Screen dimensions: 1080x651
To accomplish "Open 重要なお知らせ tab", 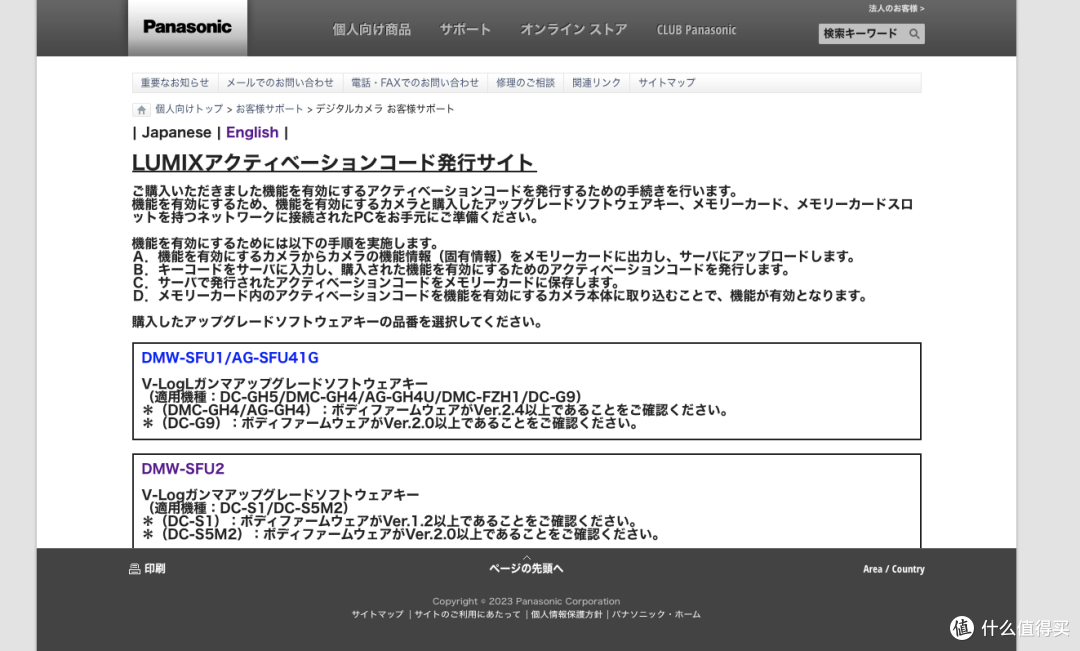I will [x=175, y=83].
